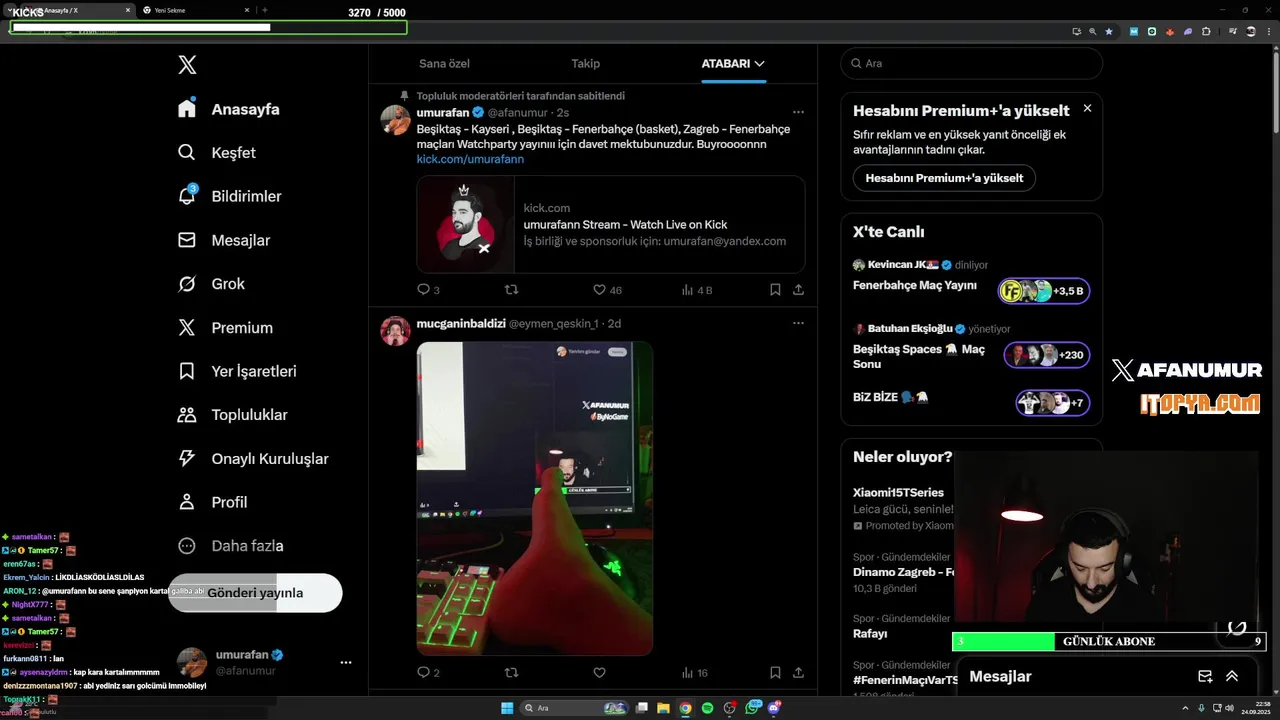Viewport: 1280px width, 720px height.
Task: Click Hesabını Premium+'a yükselt button
Action: point(944,178)
